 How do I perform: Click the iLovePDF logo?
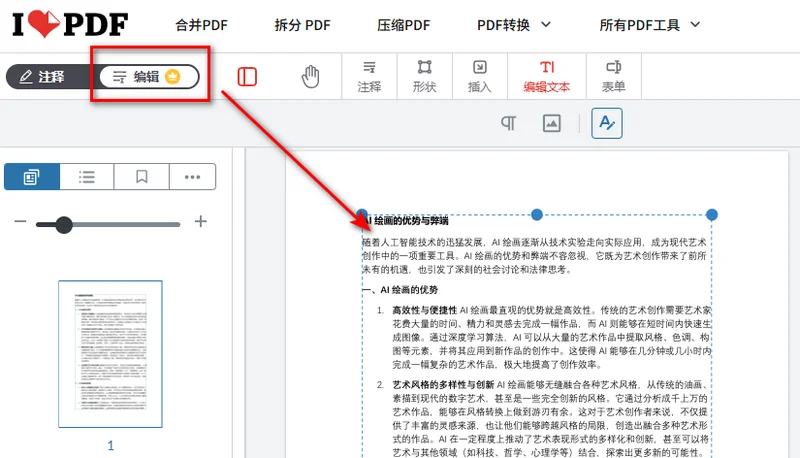pos(70,24)
